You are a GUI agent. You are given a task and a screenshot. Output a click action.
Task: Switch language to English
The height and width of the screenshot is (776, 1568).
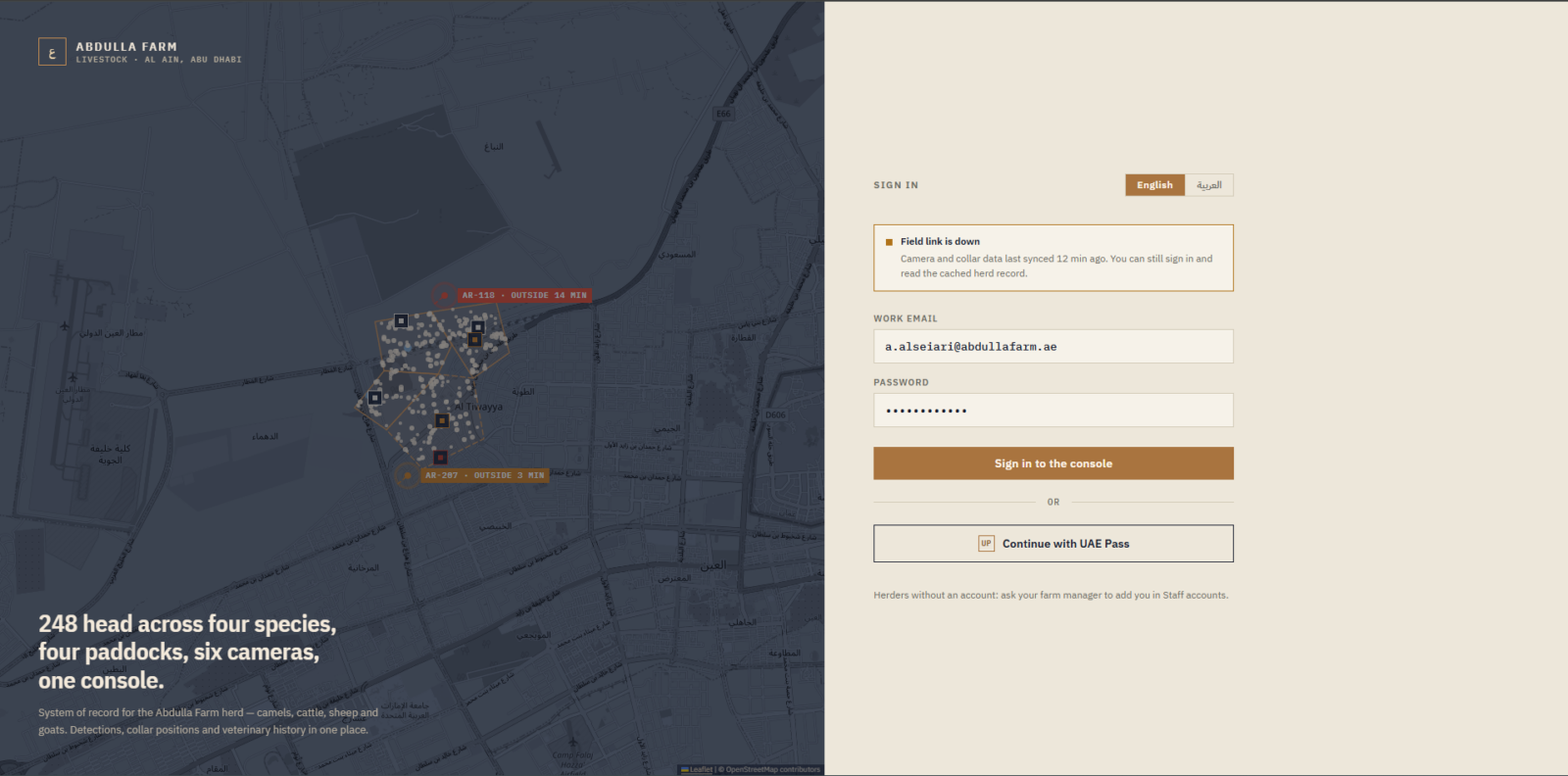pyautogui.click(x=1154, y=185)
